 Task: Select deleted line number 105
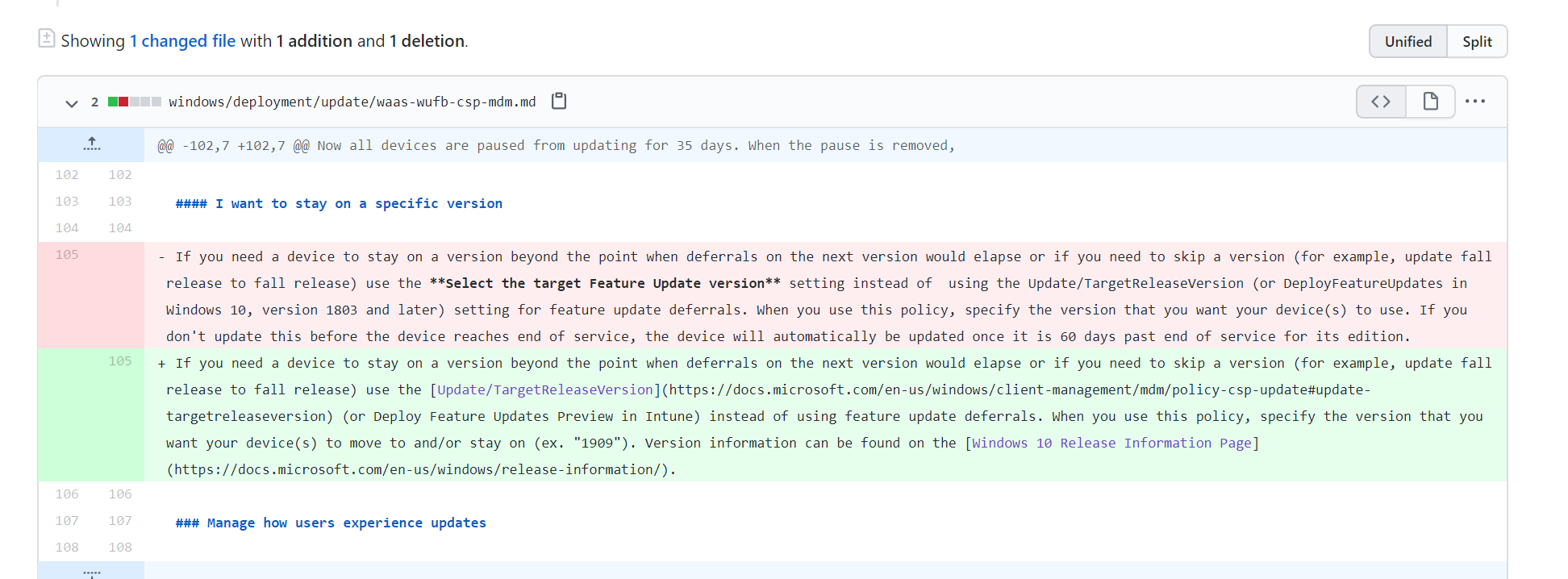coord(67,255)
